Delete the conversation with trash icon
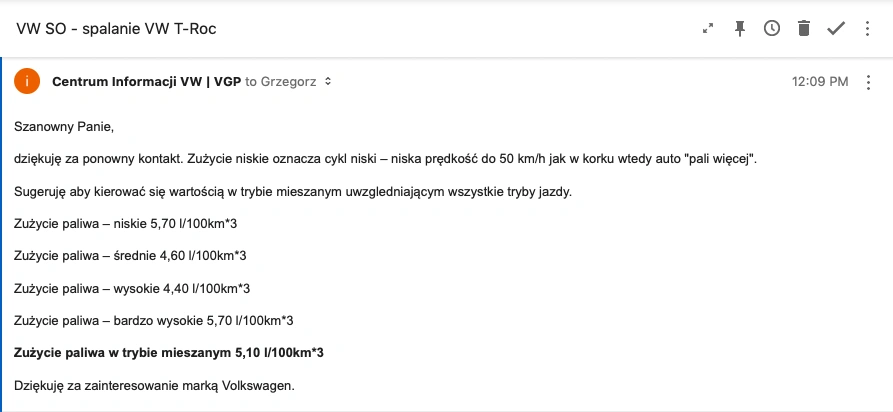The width and height of the screenshot is (893, 412). click(804, 28)
